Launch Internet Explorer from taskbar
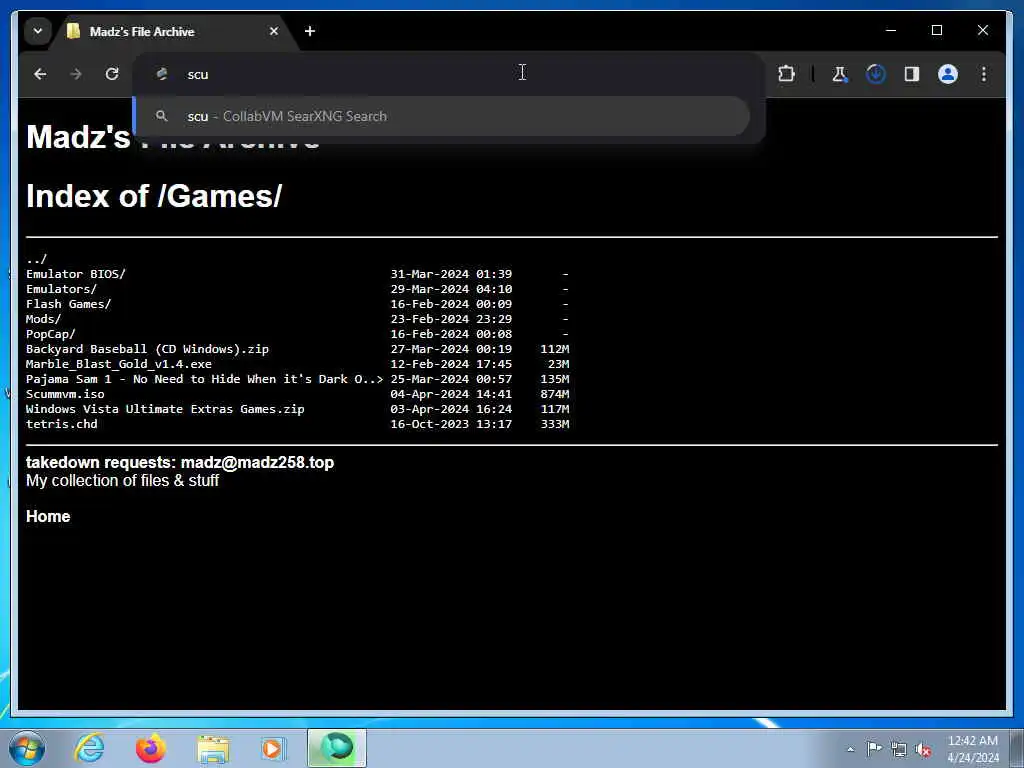Image resolution: width=1024 pixels, height=768 pixels. pyautogui.click(x=89, y=748)
